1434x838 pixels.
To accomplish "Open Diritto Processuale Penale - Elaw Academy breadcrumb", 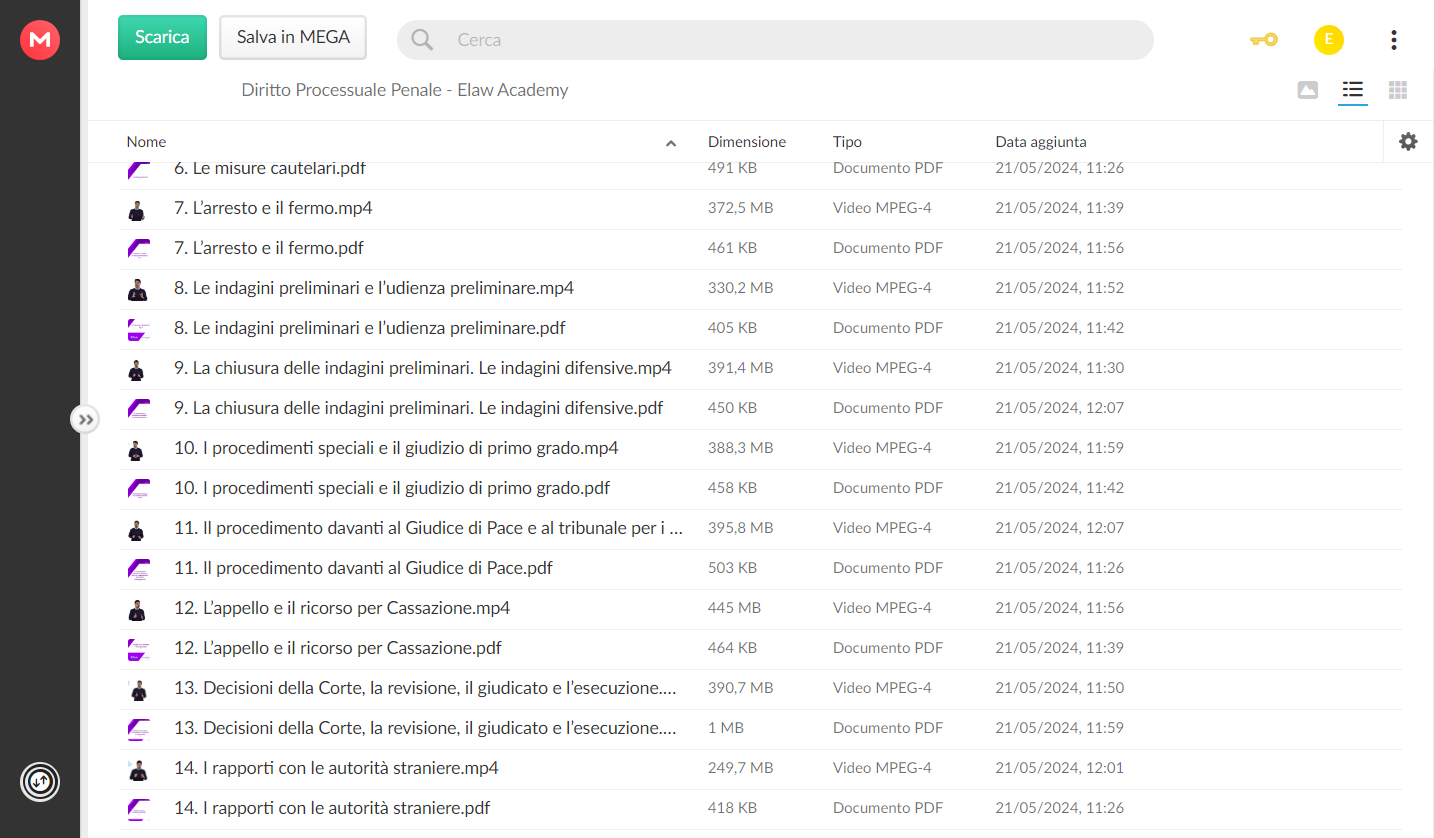I will coord(405,90).
